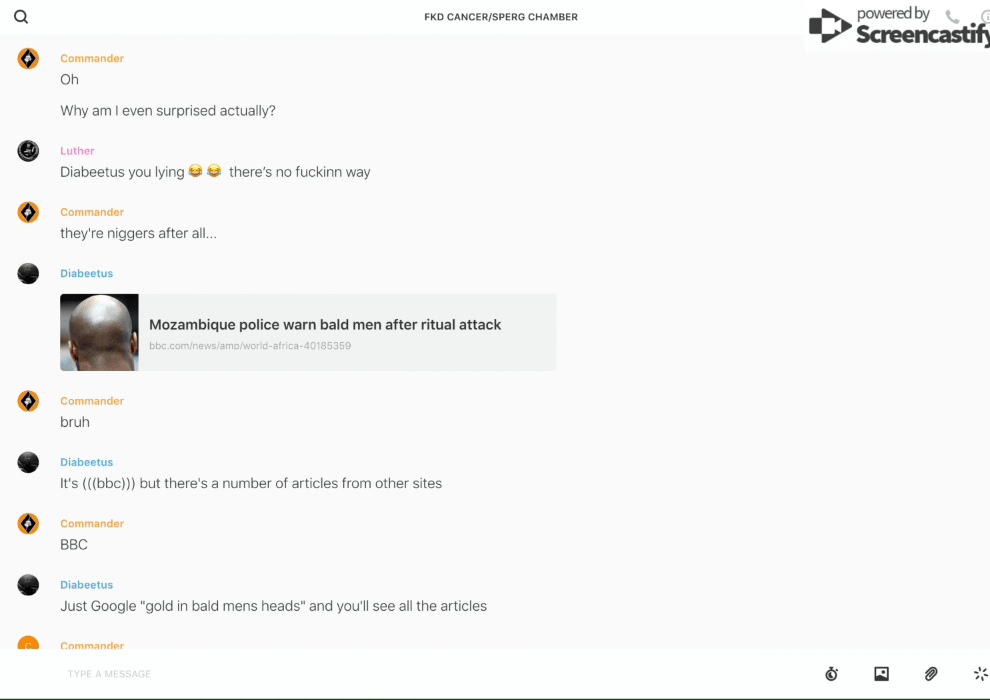Click Luther's profile avatar
This screenshot has height=700, width=990.
28,151
